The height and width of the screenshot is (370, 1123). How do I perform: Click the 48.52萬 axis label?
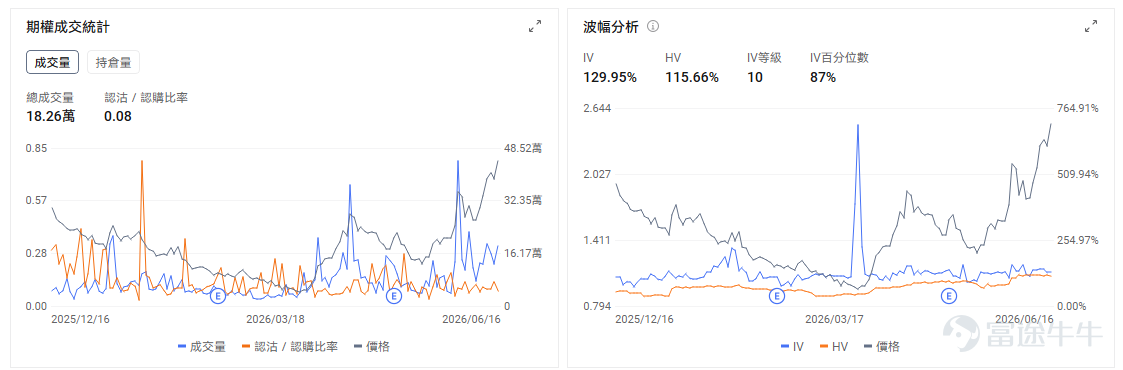[523, 149]
